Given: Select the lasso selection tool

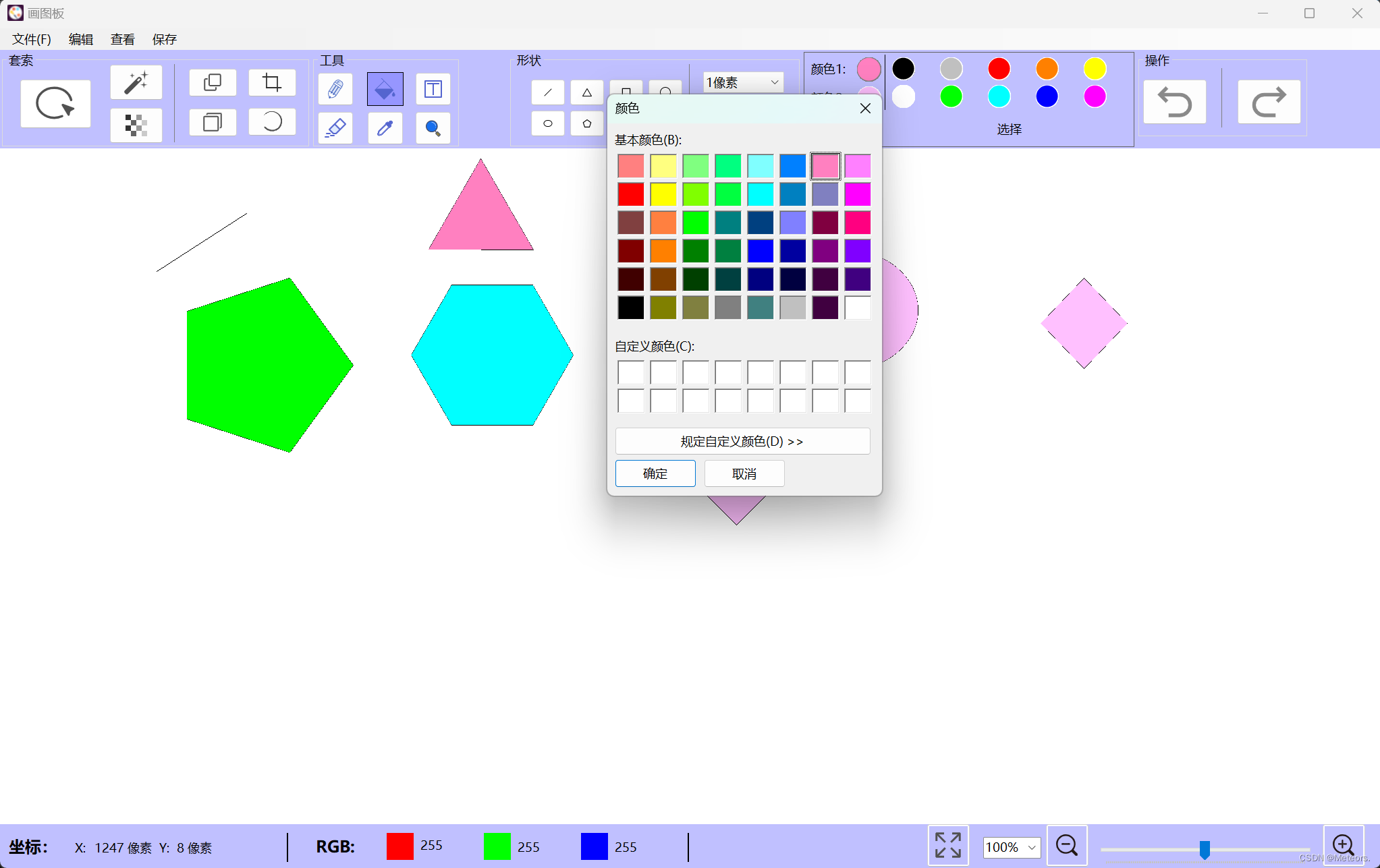Looking at the screenshot, I should click(55, 103).
